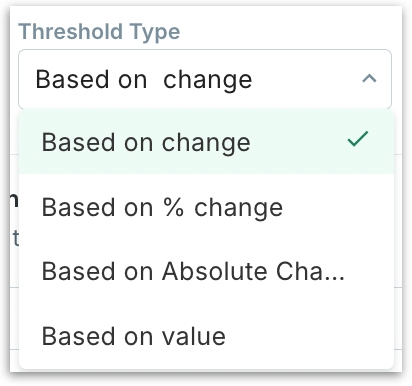
Task: Click the upward caret in Threshold Type box
Action: coord(369,79)
